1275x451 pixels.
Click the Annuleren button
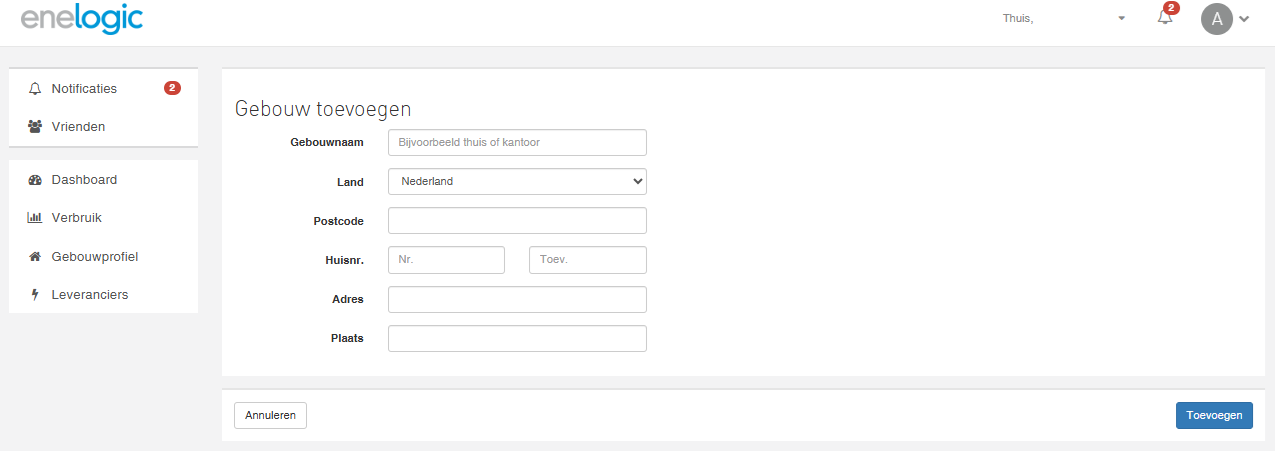[x=270, y=415]
